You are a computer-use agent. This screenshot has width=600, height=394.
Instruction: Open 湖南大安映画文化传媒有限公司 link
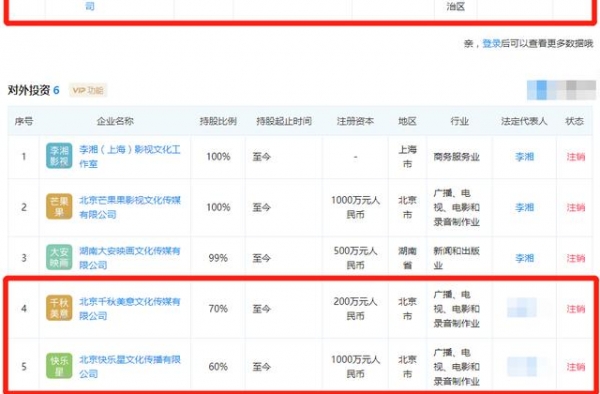point(129,258)
